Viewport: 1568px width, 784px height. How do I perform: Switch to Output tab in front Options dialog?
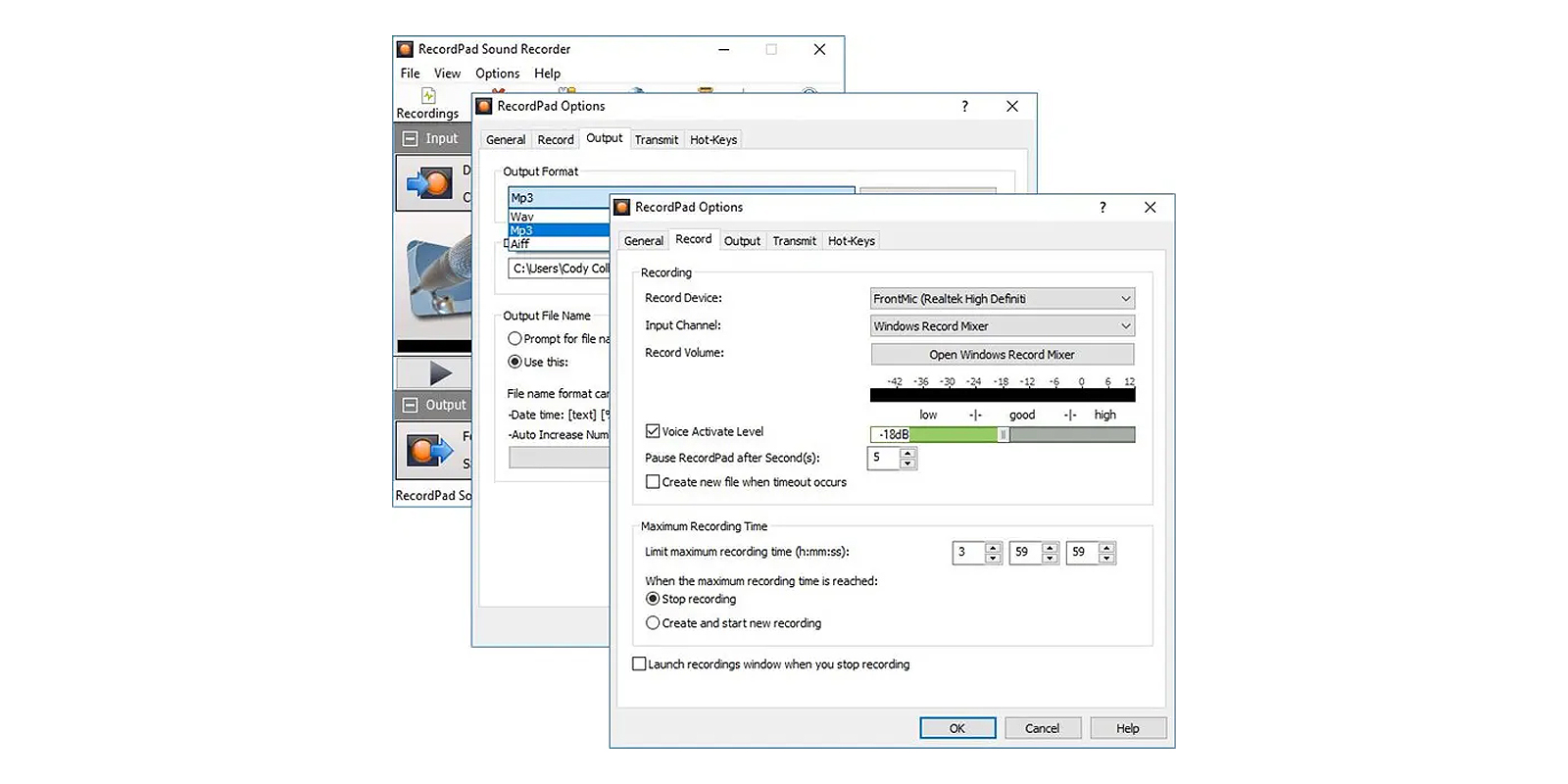(742, 241)
